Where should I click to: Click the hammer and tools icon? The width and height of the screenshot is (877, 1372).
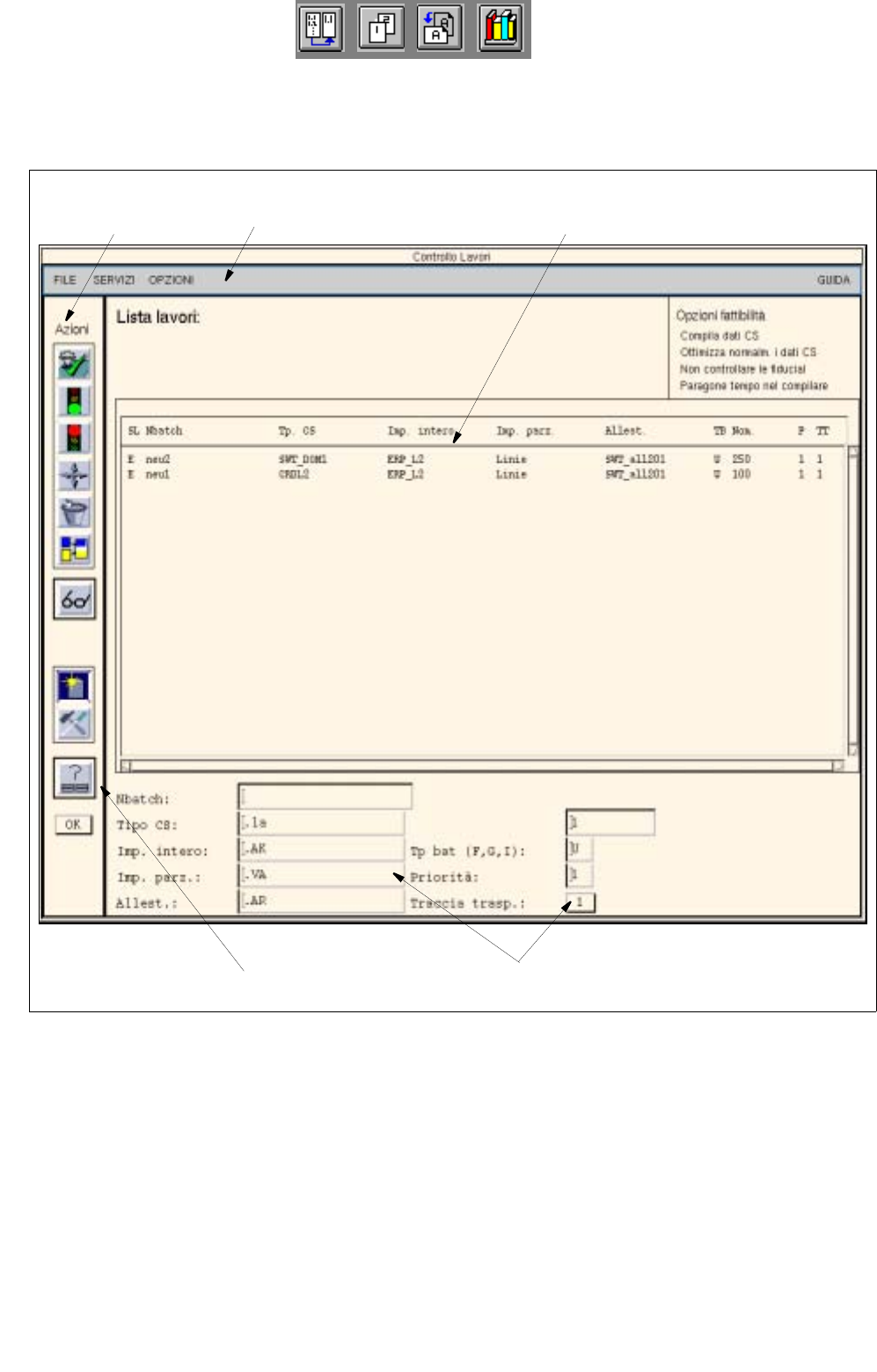click(74, 723)
